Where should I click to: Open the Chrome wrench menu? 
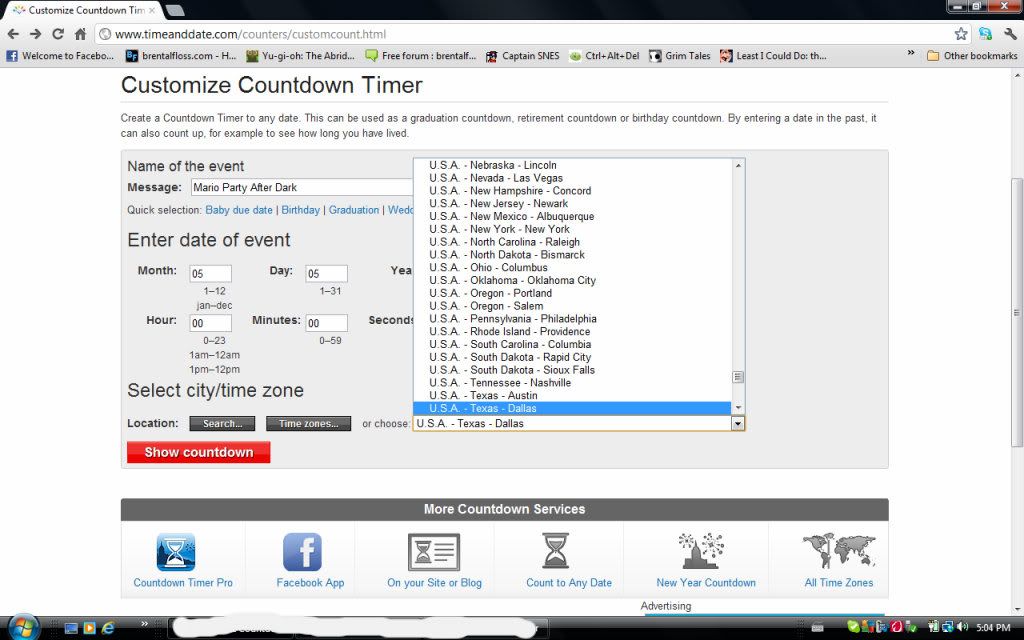click(x=1010, y=34)
